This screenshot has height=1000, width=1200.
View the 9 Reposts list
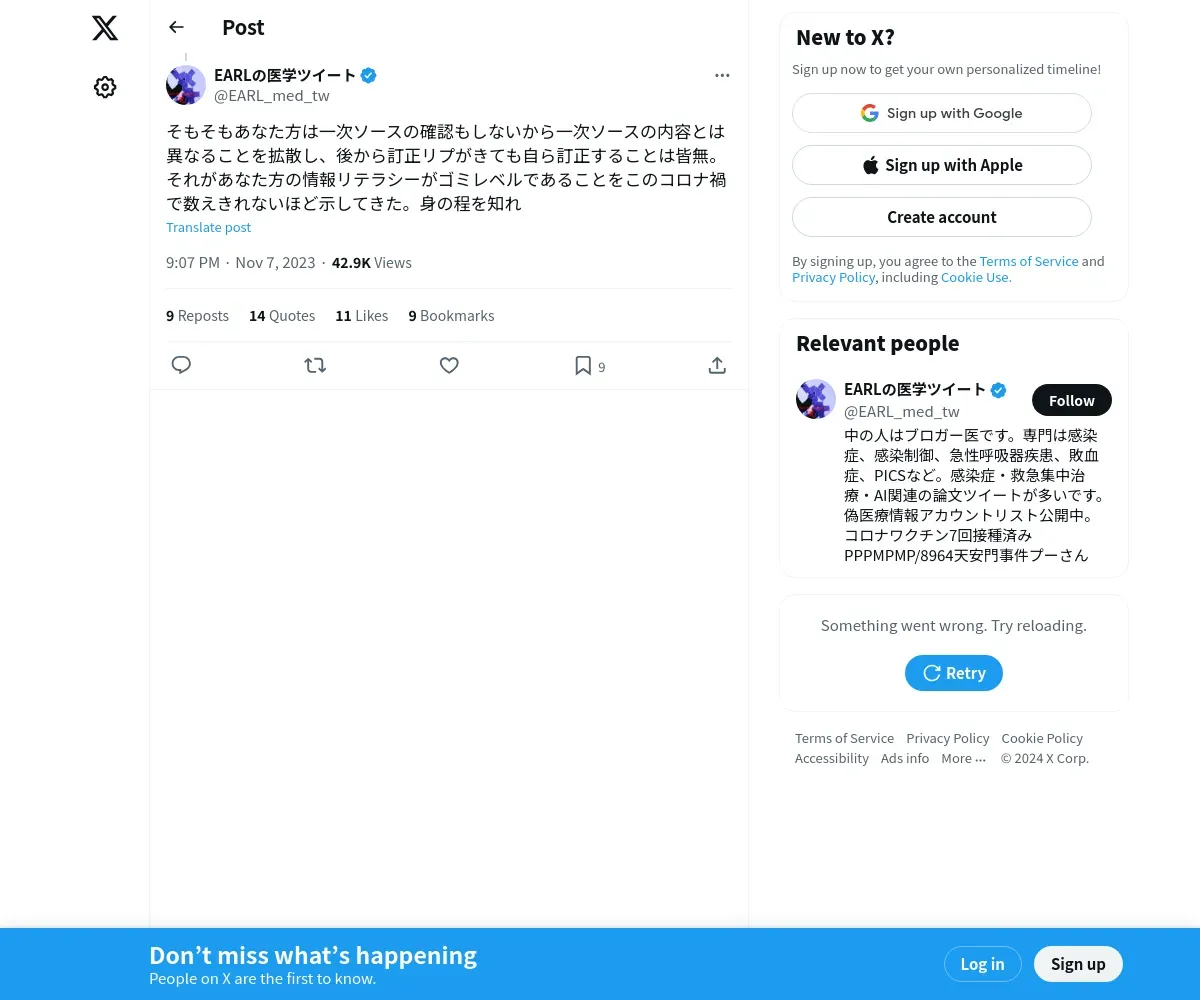tap(197, 315)
